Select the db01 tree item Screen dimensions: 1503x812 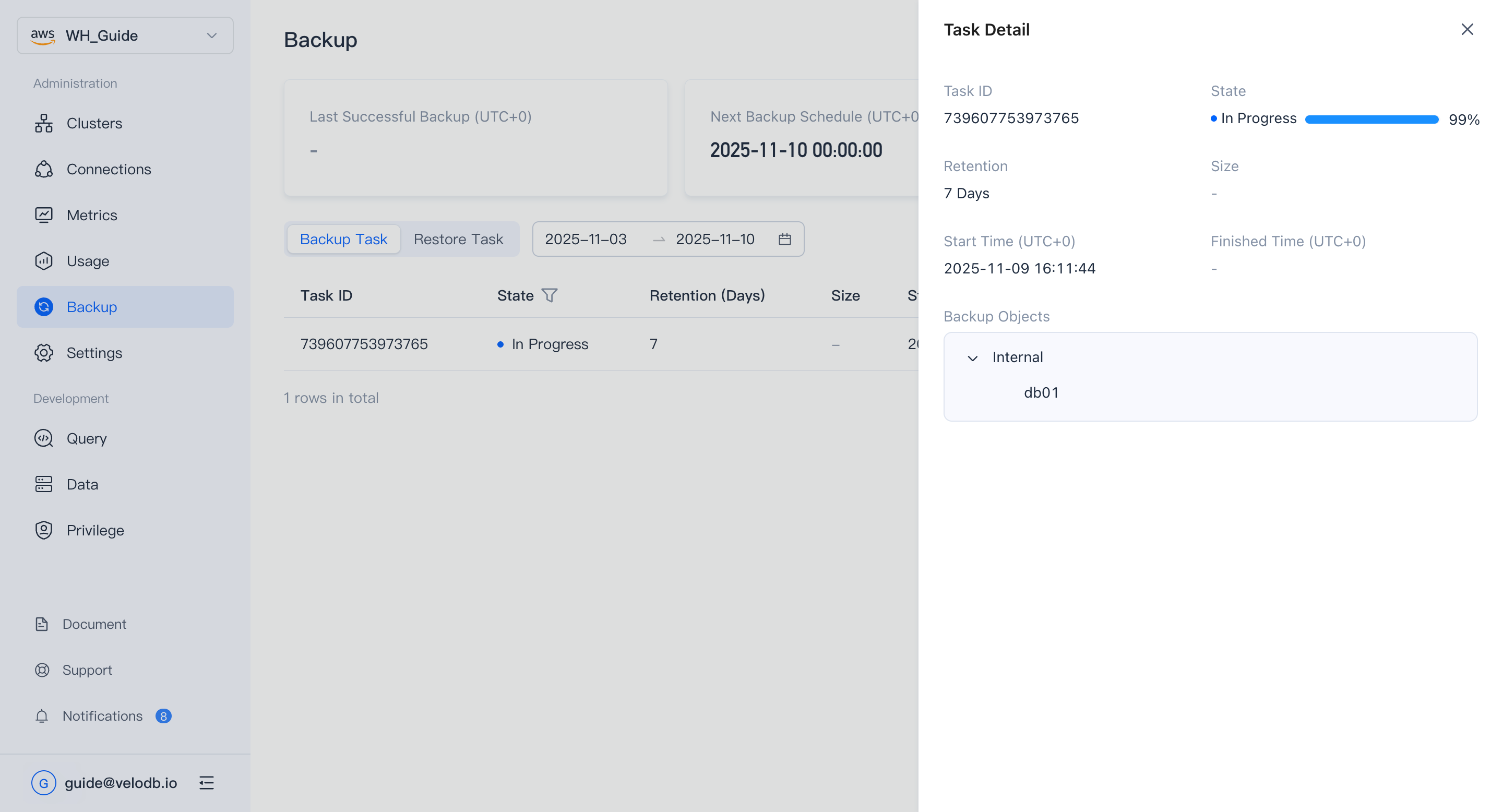[x=1041, y=392]
